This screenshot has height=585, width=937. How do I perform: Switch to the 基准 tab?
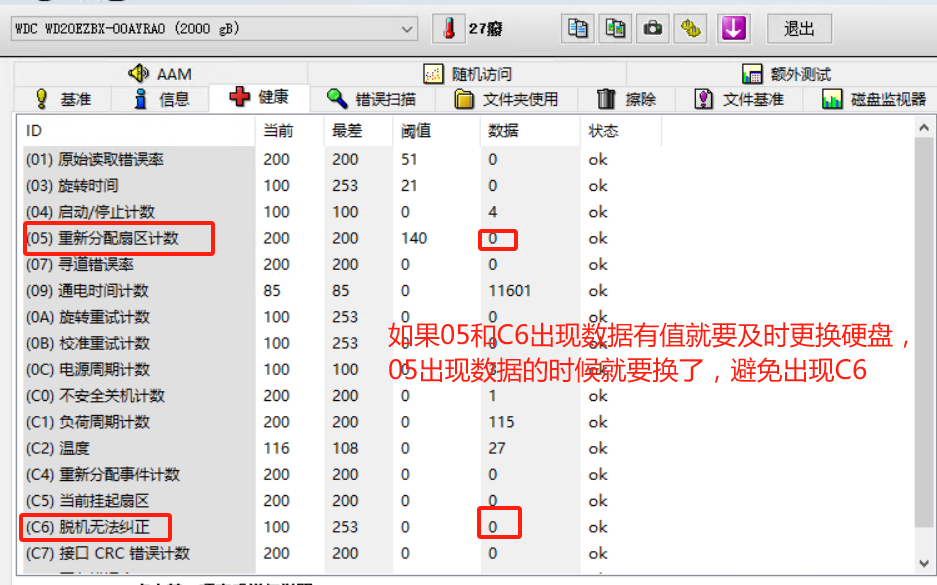coord(63,99)
